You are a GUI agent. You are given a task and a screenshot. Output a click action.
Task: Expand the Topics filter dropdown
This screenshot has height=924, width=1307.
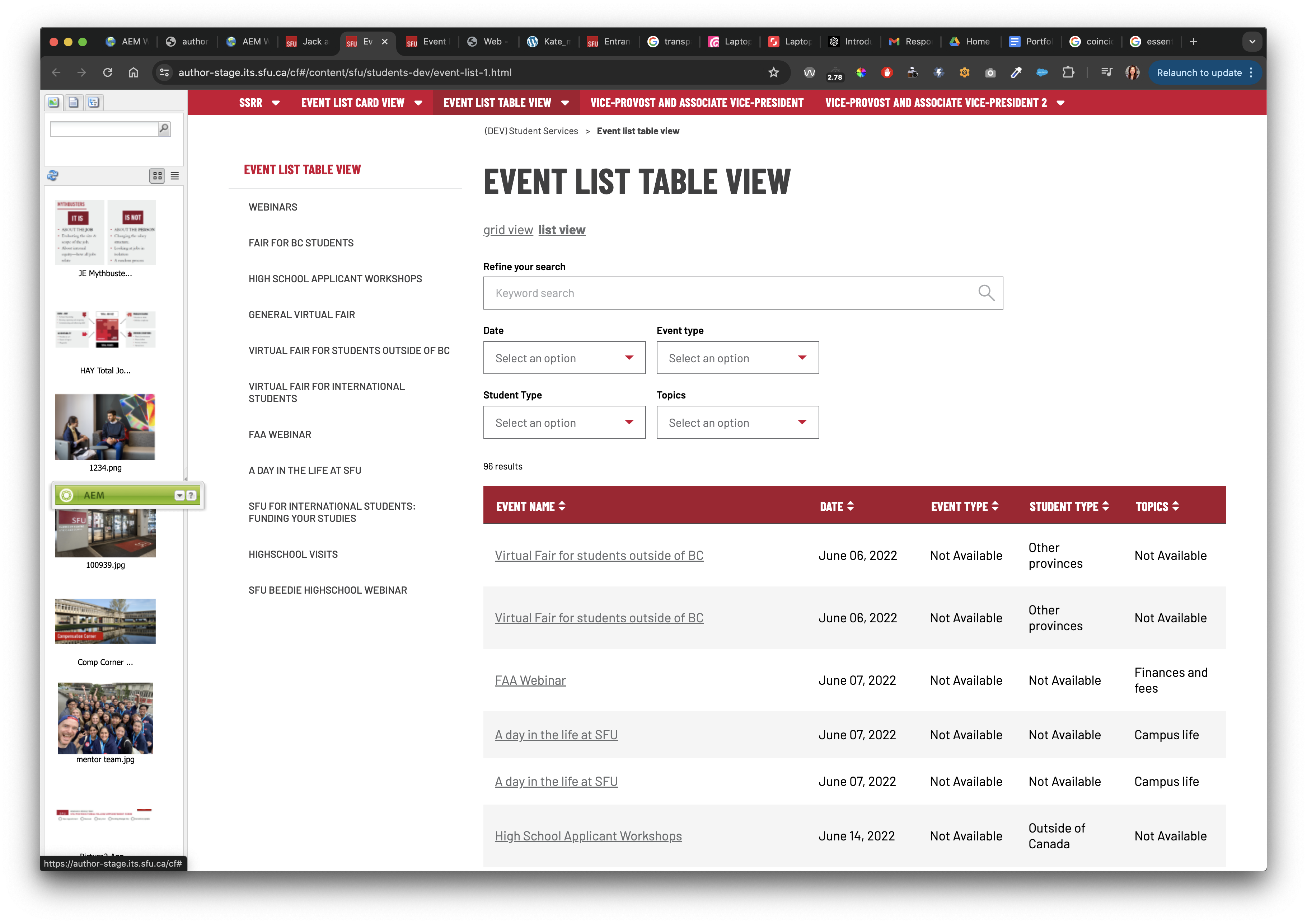(x=737, y=422)
